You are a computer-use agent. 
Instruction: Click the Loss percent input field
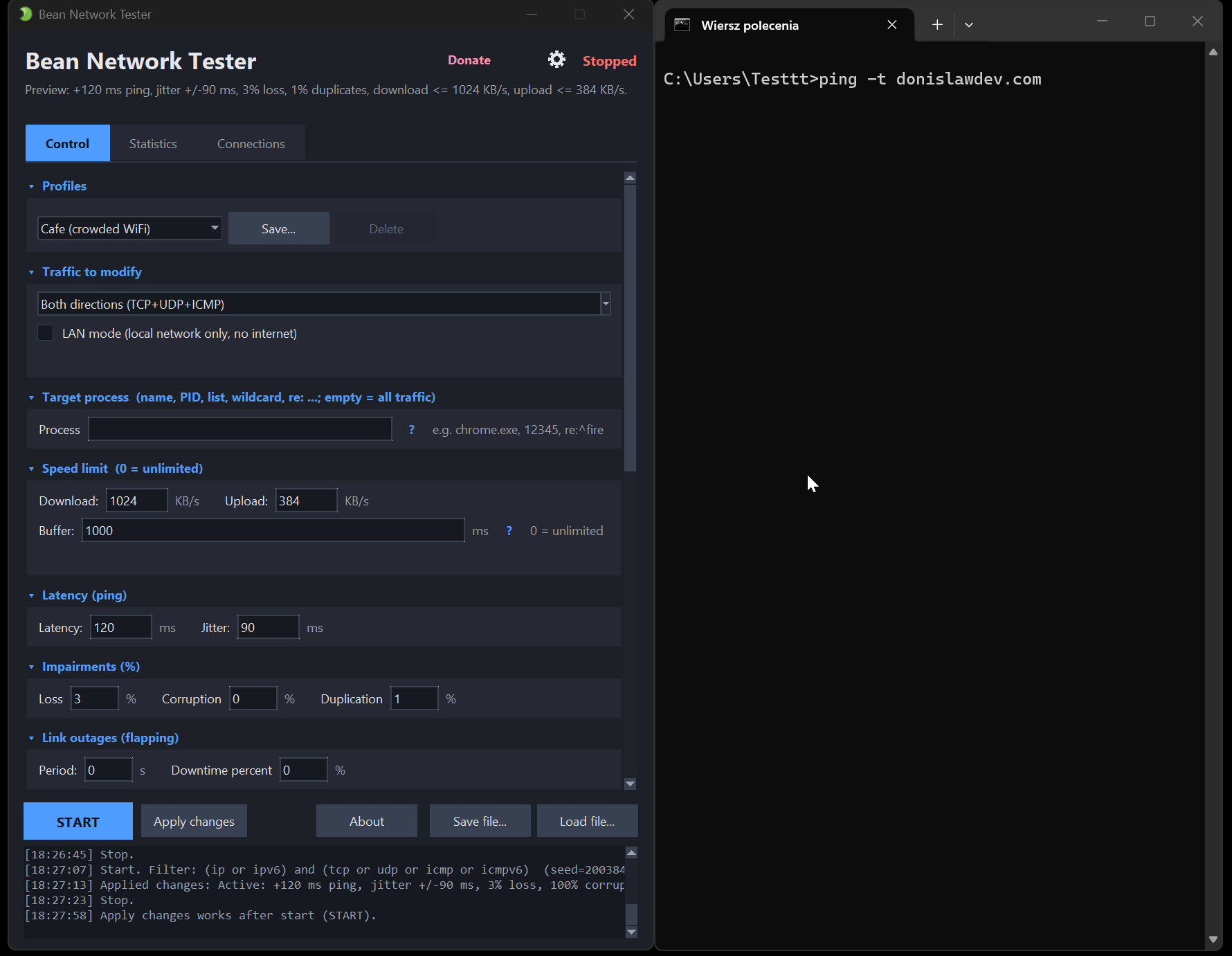pos(95,698)
